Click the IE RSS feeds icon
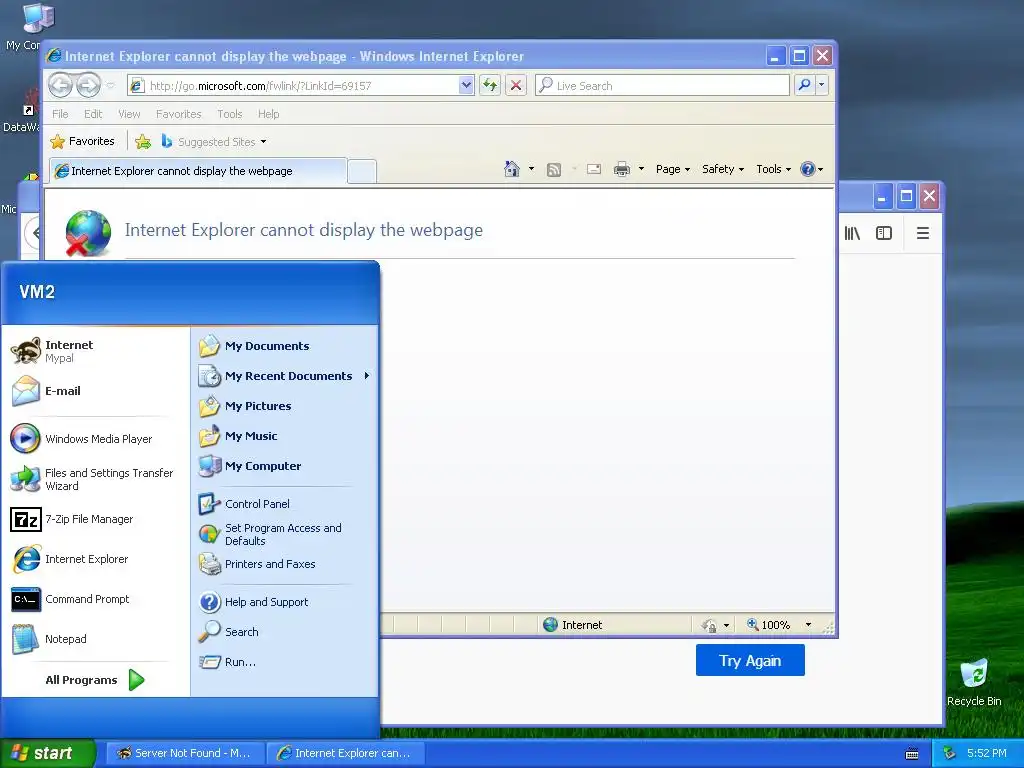Viewport: 1024px width, 768px height. (554, 170)
